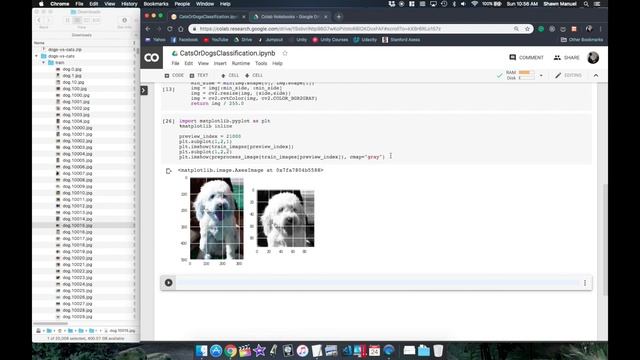The image size is (640, 360).
Task: Open the EDITING mode dropdown
Action: coord(568,76)
